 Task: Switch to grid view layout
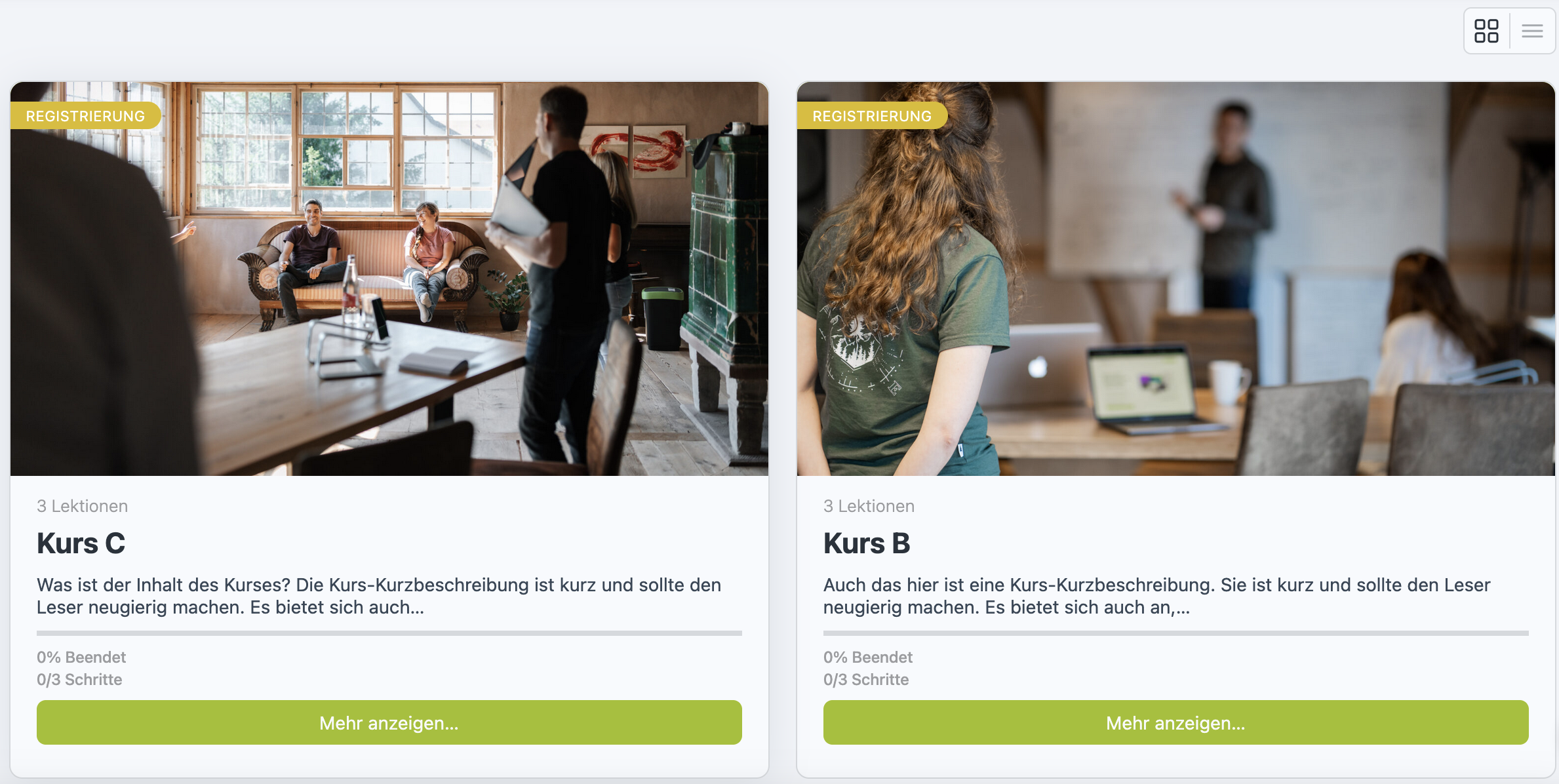(x=1486, y=31)
